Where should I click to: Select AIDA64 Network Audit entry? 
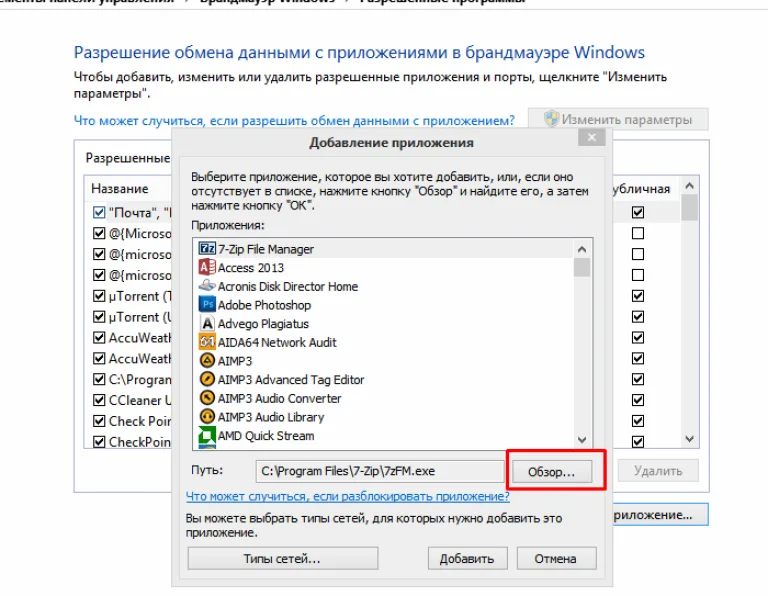point(384,342)
